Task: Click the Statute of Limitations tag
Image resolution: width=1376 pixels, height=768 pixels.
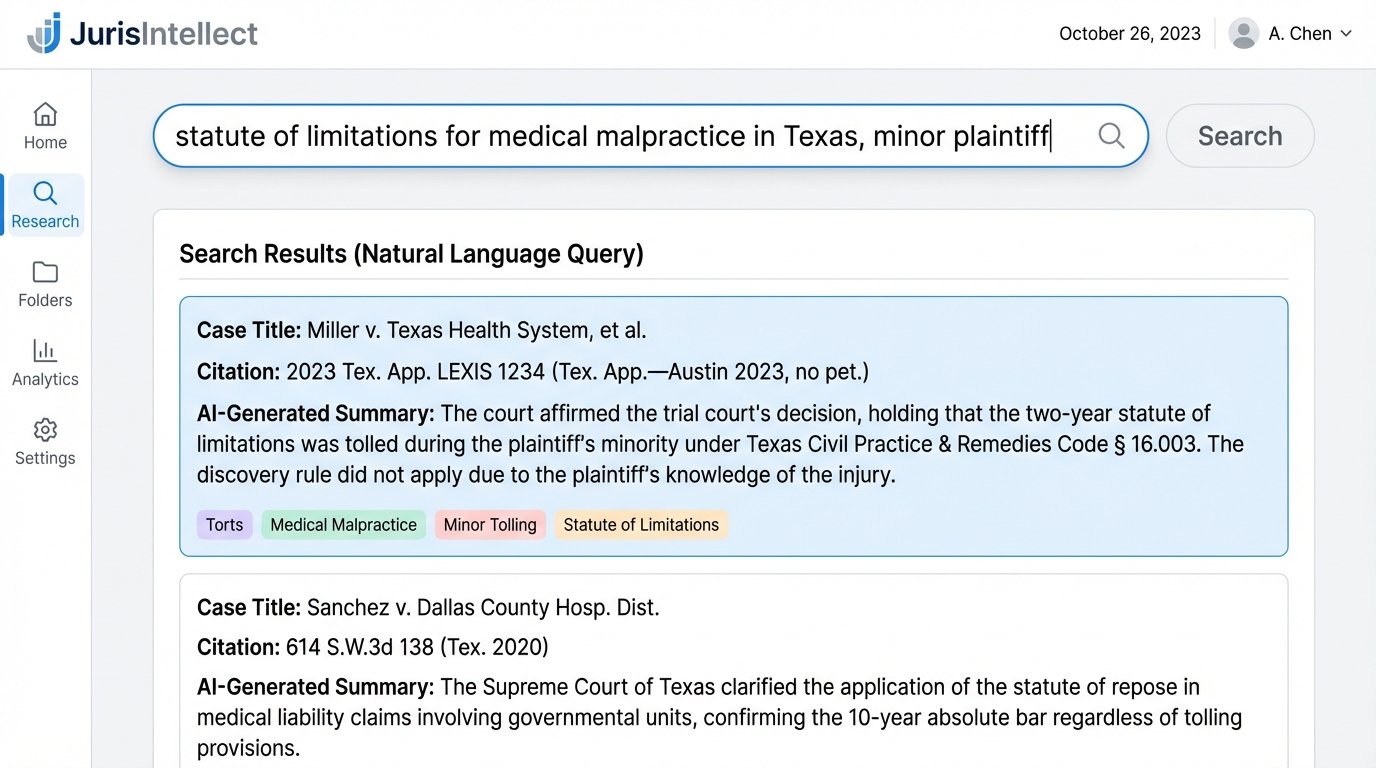Action: (641, 524)
